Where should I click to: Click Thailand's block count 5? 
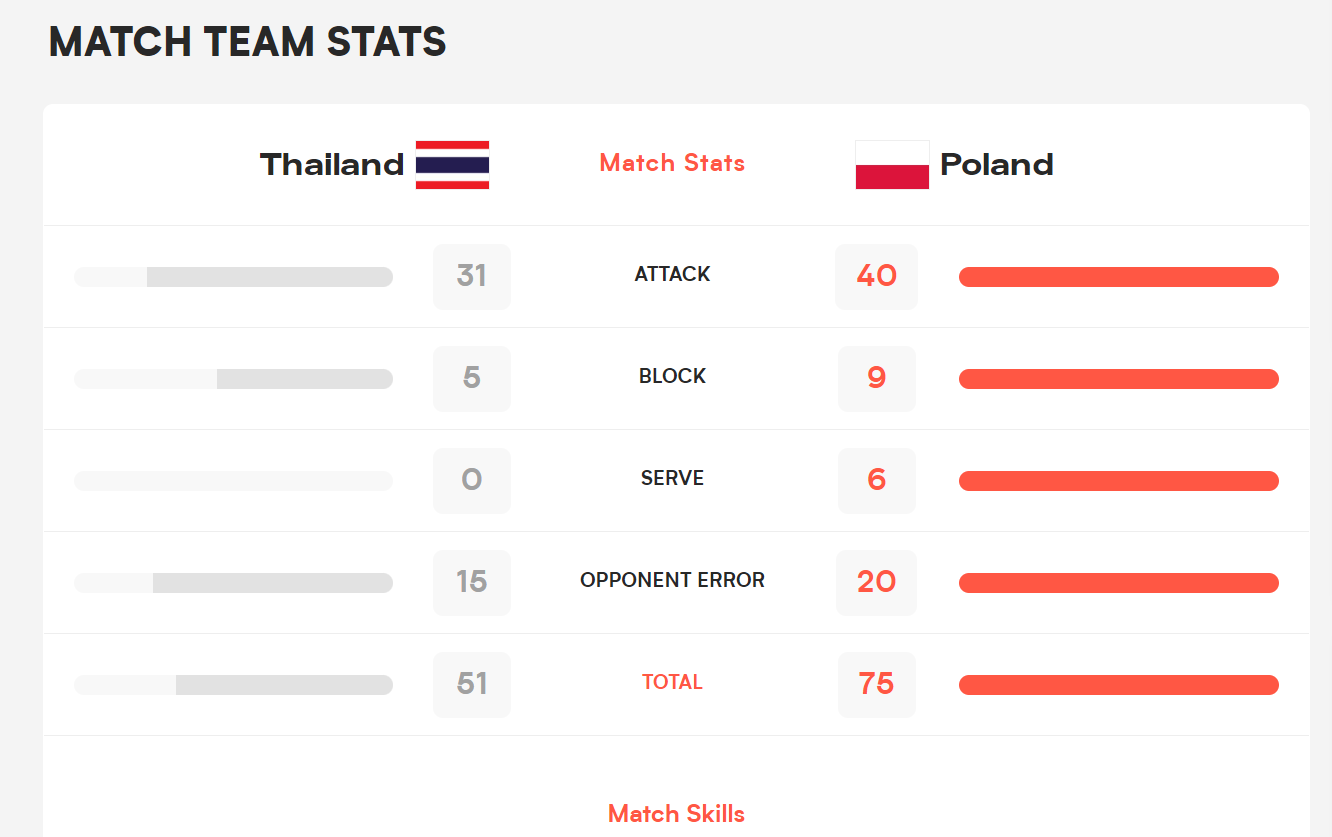click(472, 378)
